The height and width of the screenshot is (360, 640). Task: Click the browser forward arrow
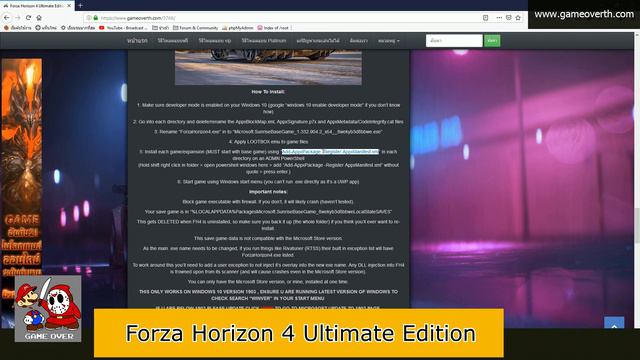coord(18,18)
